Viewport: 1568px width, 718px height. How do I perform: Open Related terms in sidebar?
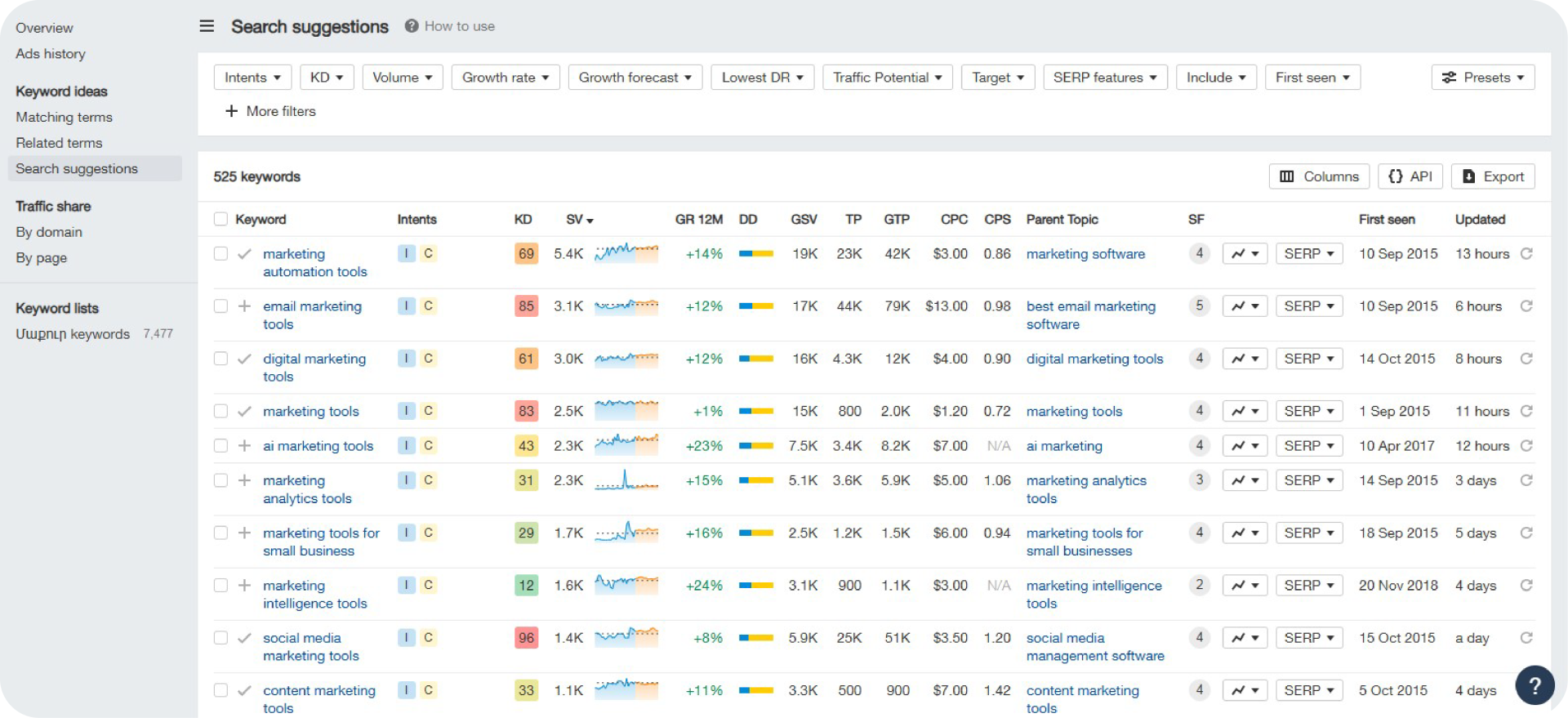59,143
